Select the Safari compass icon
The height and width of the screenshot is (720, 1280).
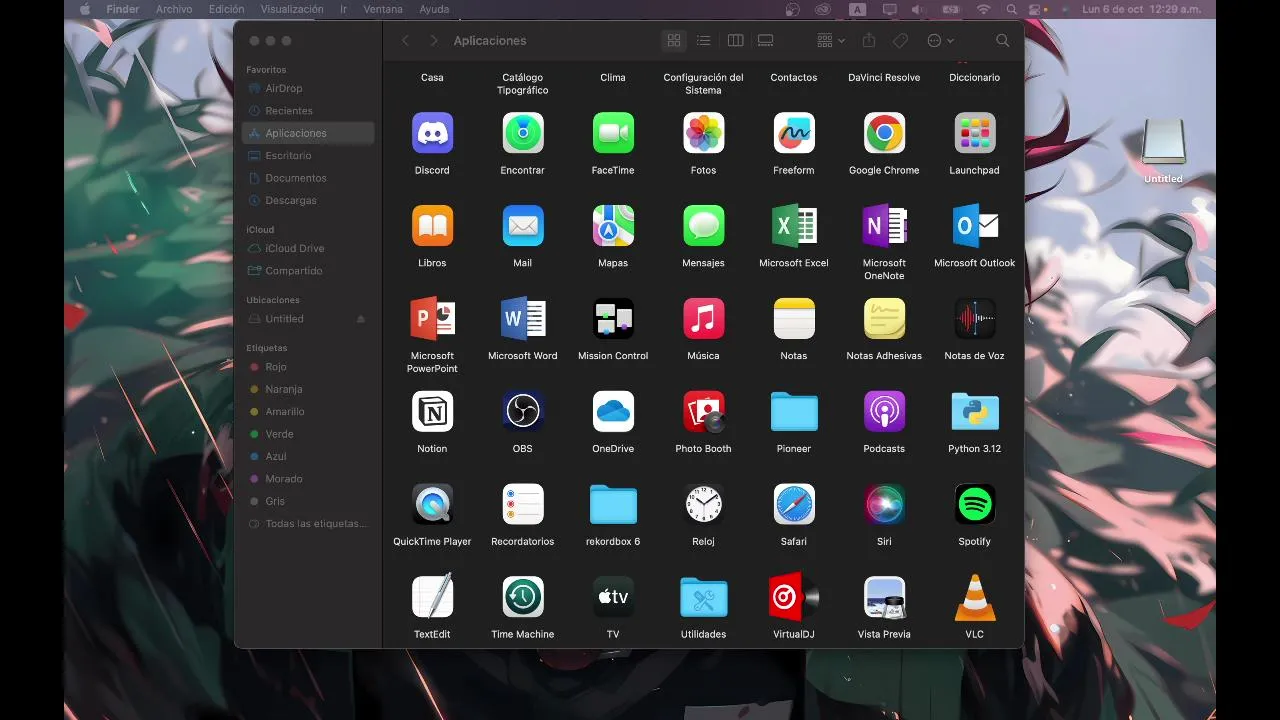(794, 505)
